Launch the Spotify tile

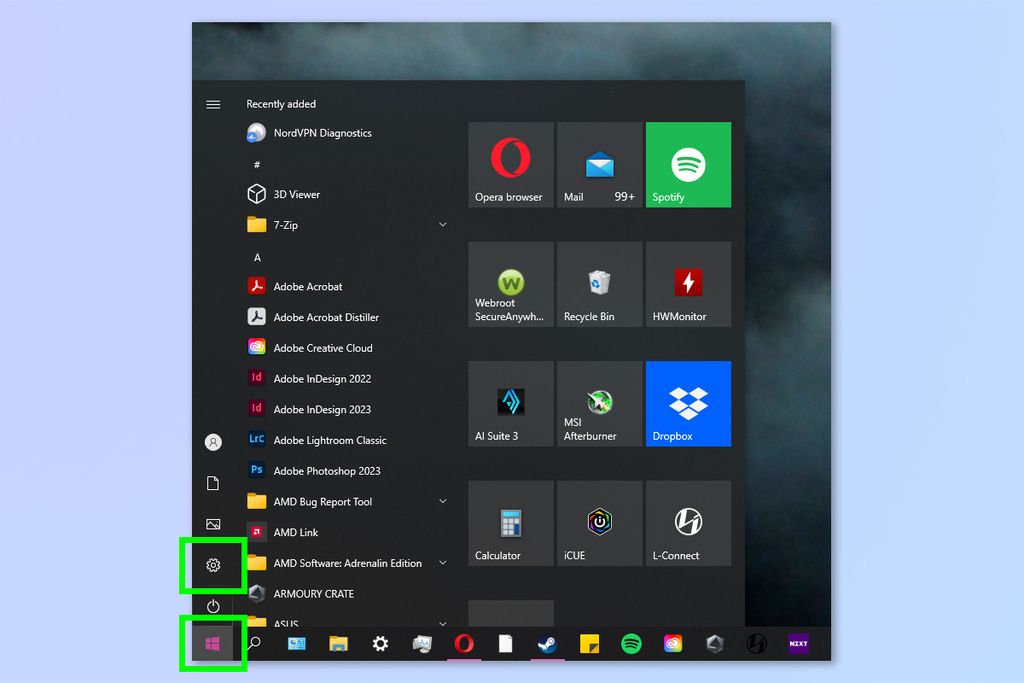688,164
